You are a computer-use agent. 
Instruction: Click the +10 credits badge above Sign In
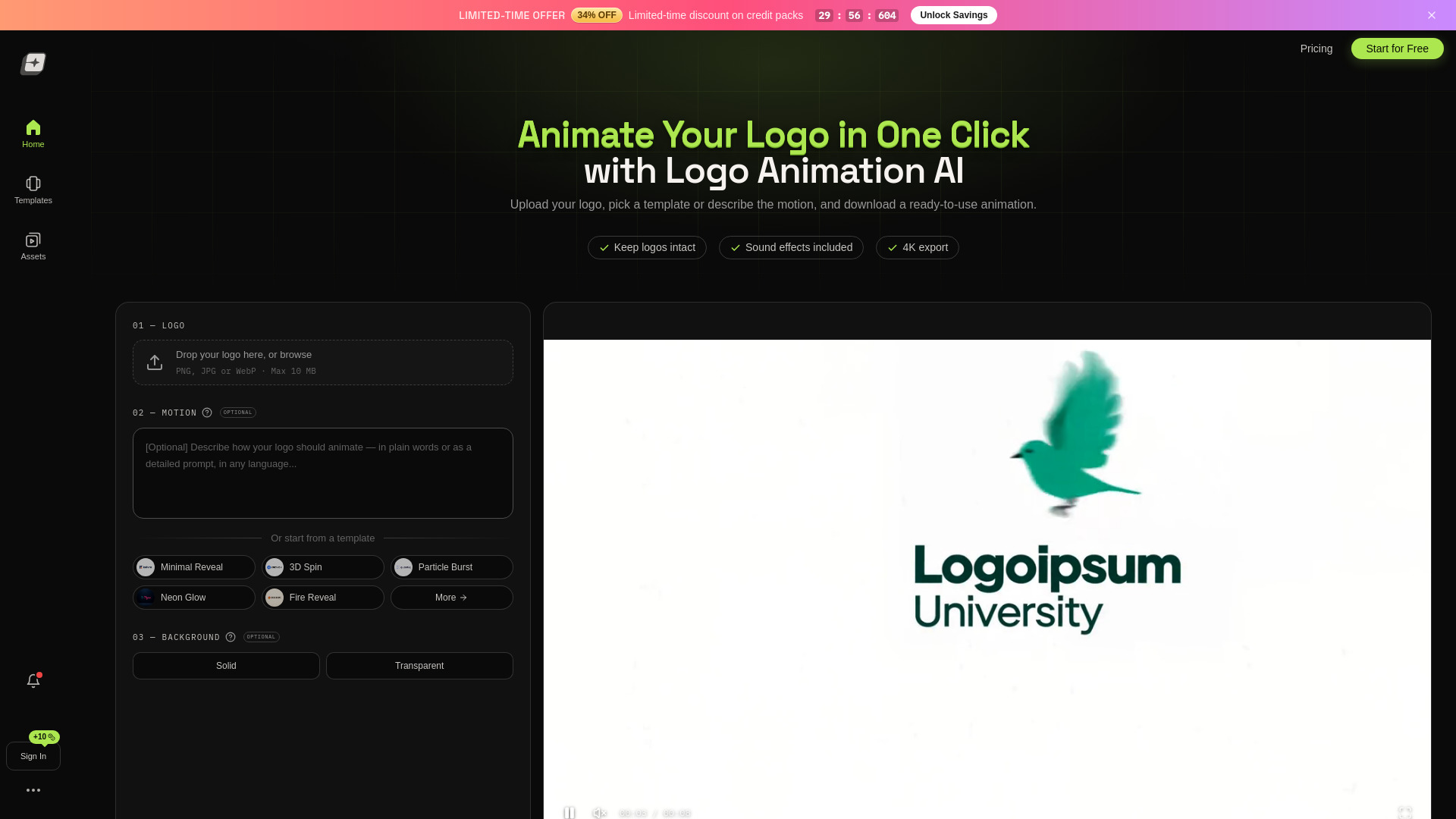point(44,737)
